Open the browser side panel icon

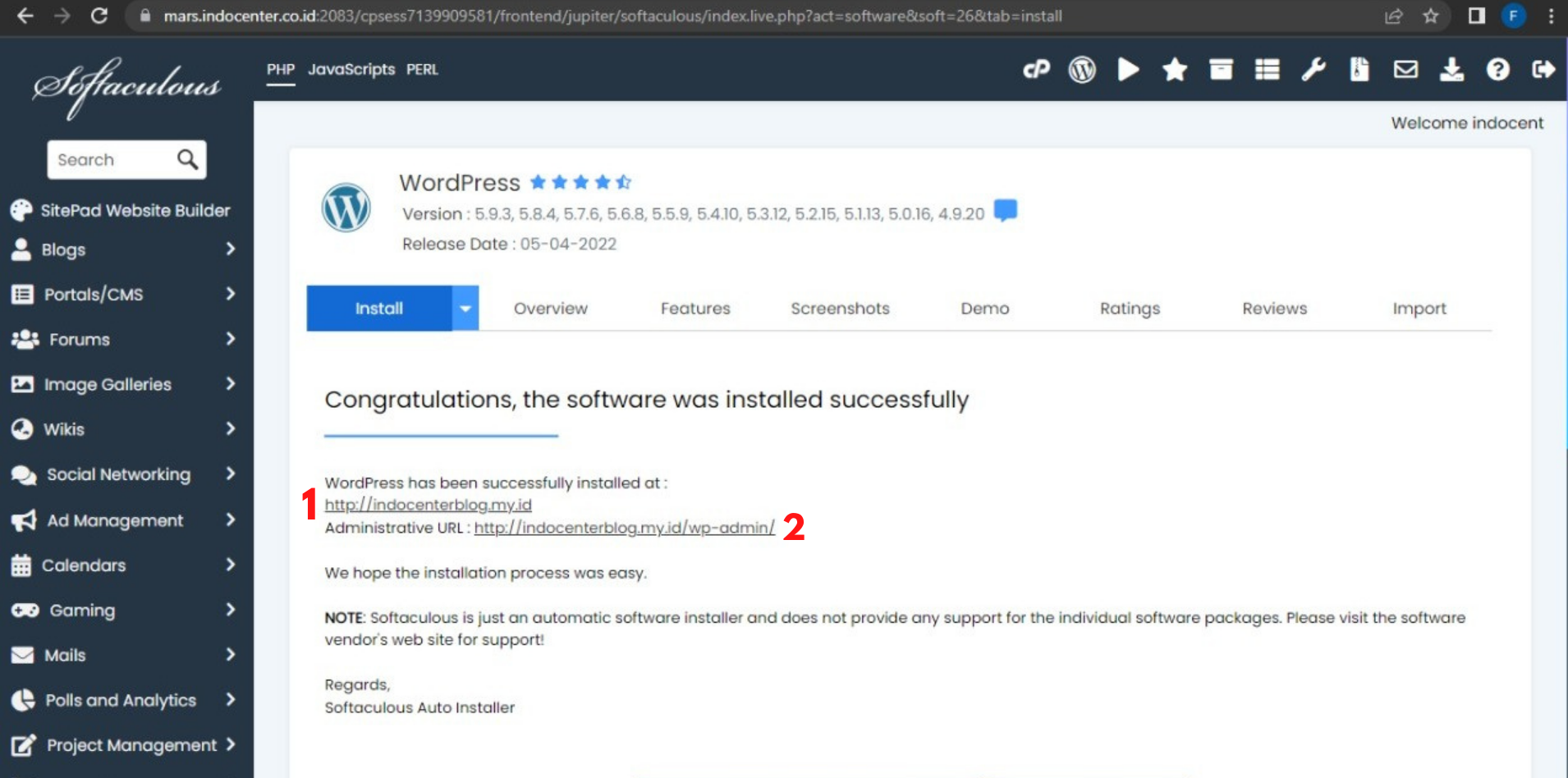[x=1477, y=16]
